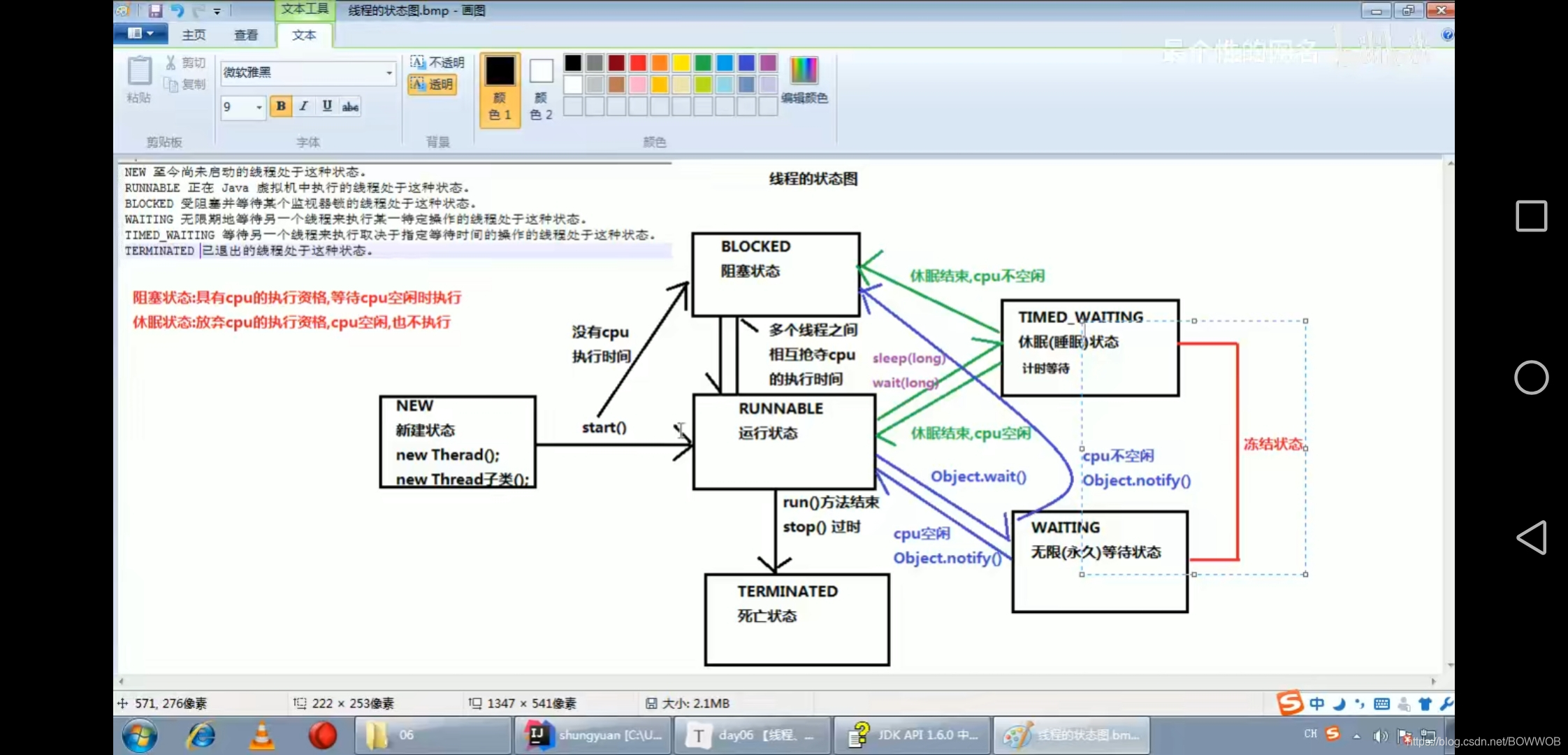
Task: Pick the turquoise blue color swatch
Action: 725,63
